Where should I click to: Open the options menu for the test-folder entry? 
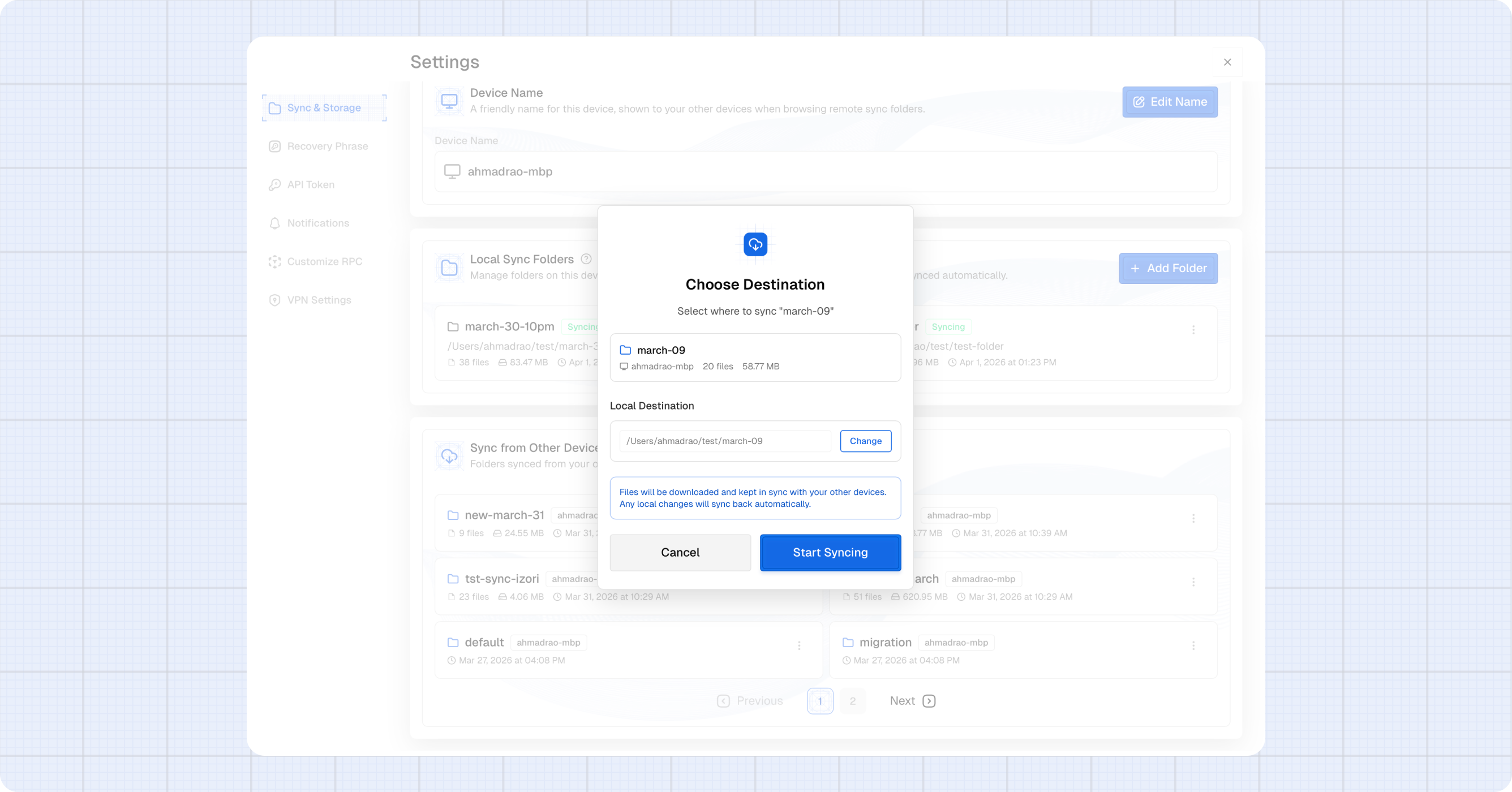[x=1193, y=329]
